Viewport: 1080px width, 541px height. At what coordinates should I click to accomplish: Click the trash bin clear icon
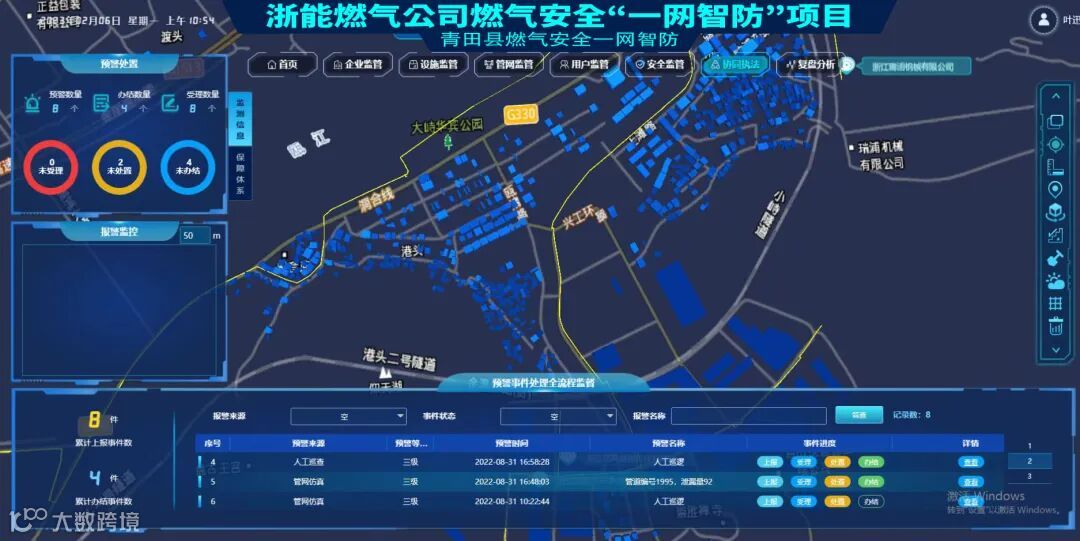pyautogui.click(x=1055, y=326)
